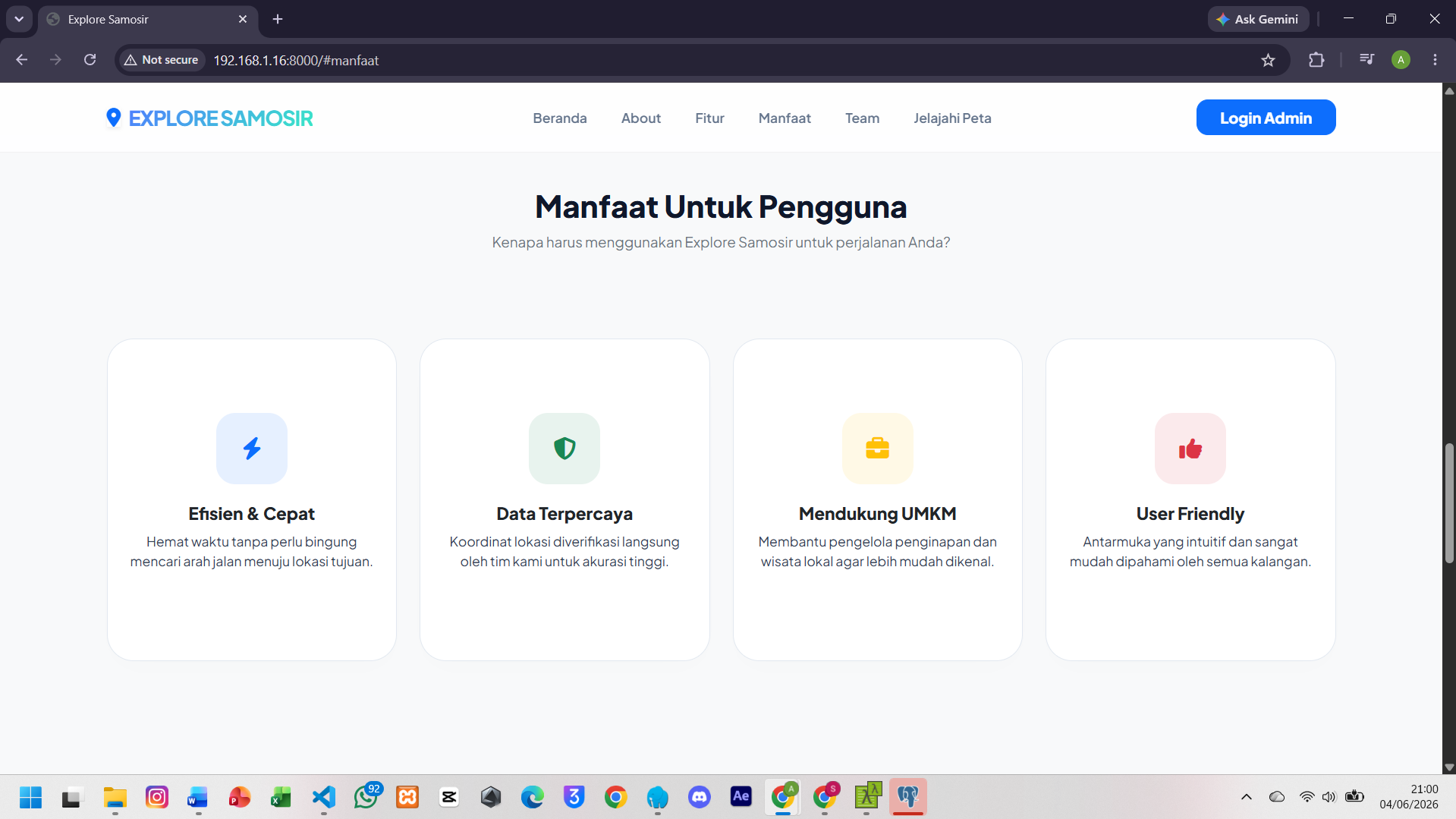This screenshot has width=1456, height=819.
Task: Open the About menu item
Action: (x=641, y=118)
